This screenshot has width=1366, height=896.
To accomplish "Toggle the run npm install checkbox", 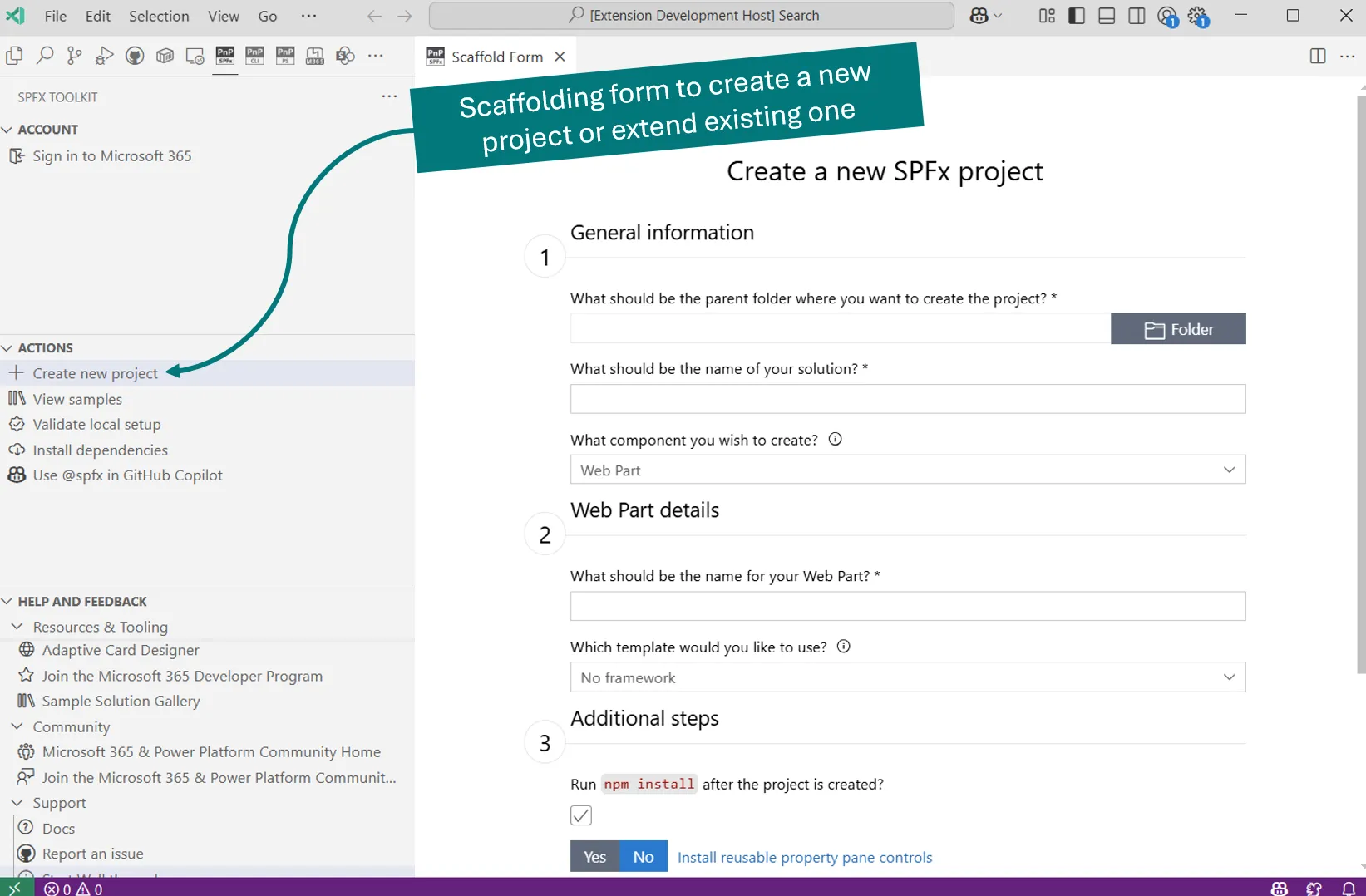I will (x=581, y=815).
